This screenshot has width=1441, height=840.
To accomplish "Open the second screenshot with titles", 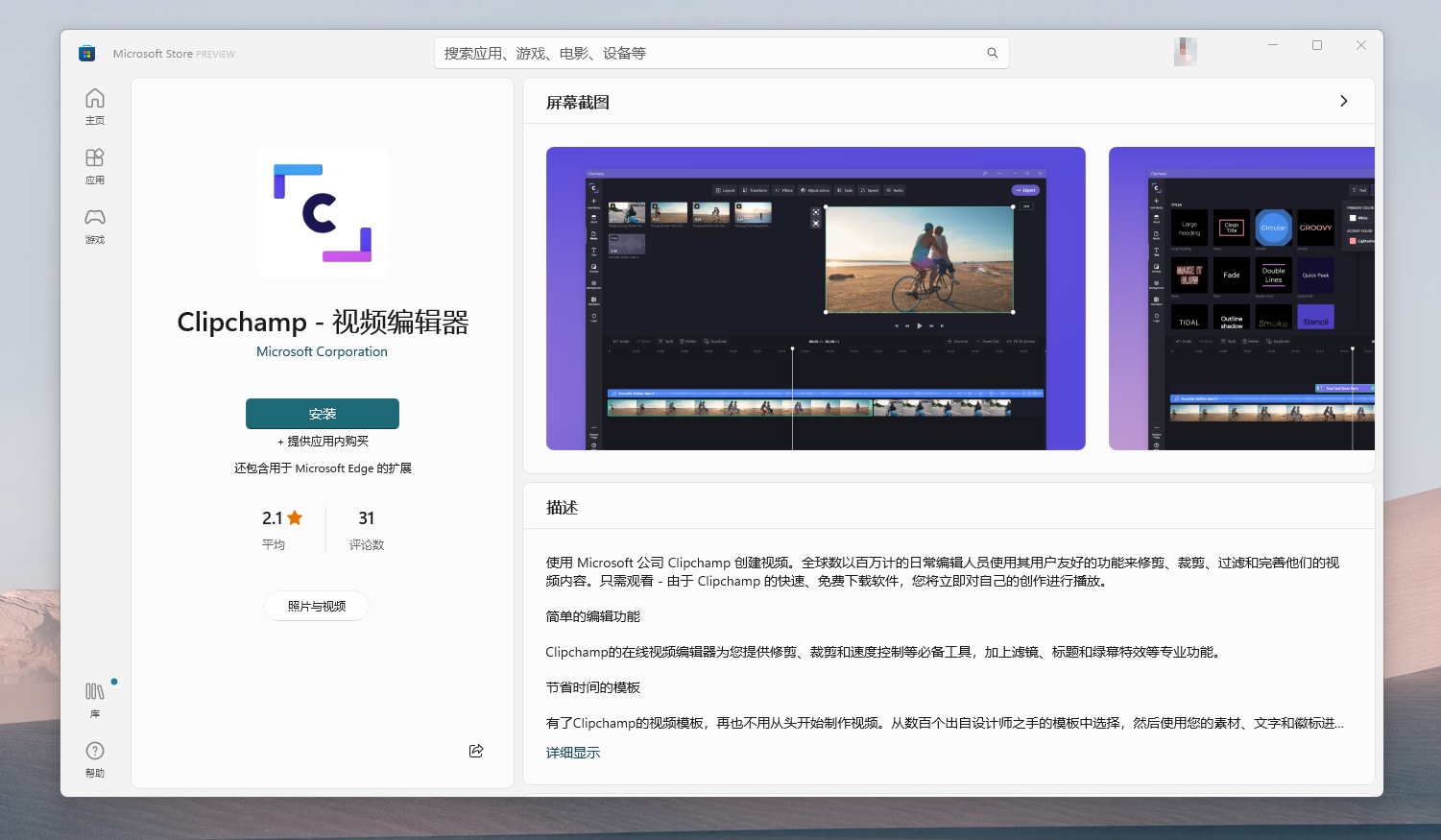I will tap(1241, 299).
